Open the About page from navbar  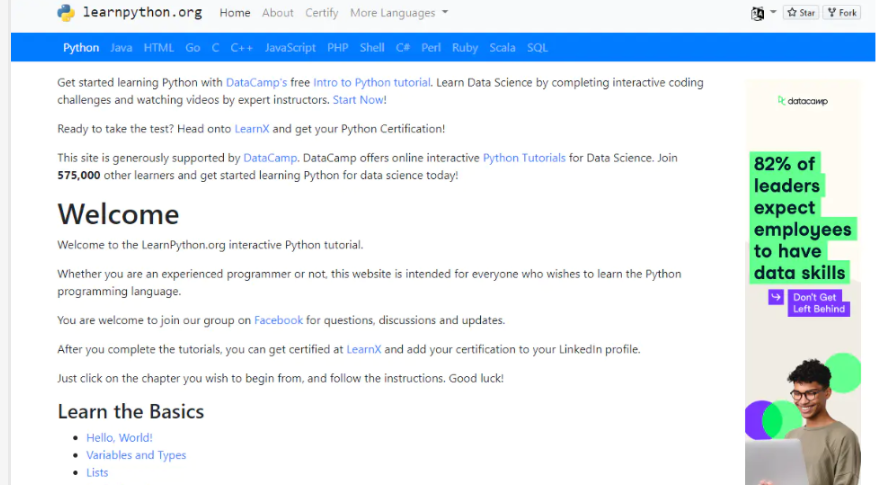278,12
